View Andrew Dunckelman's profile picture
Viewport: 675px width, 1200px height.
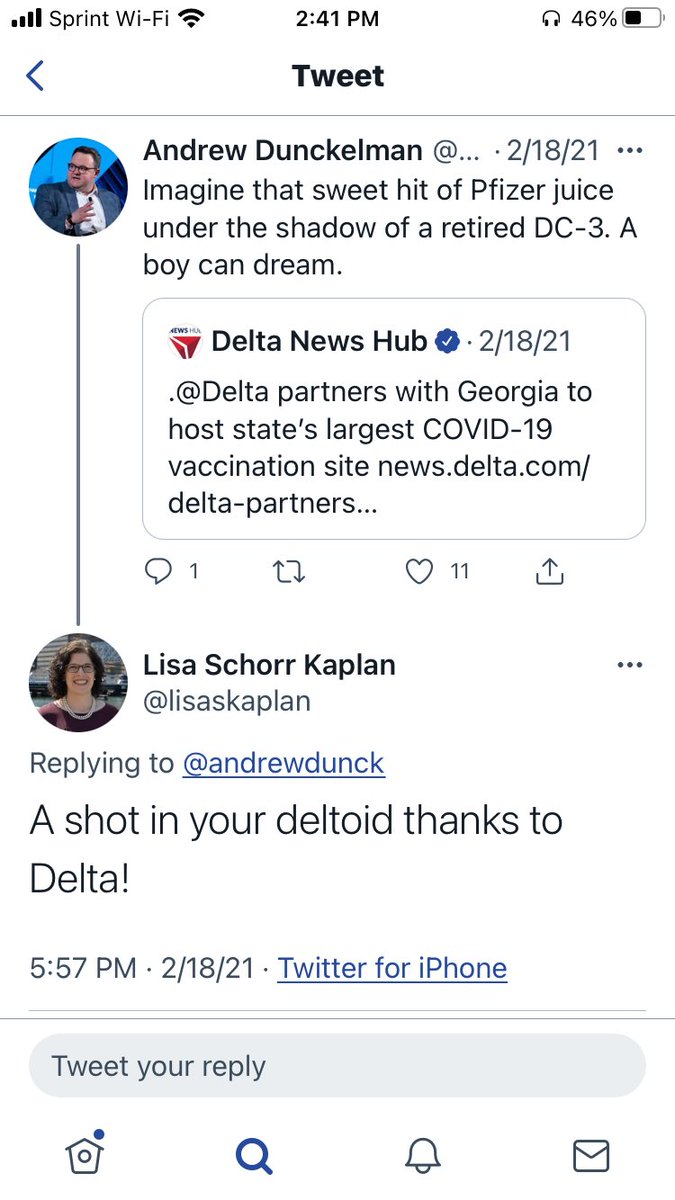pos(78,187)
